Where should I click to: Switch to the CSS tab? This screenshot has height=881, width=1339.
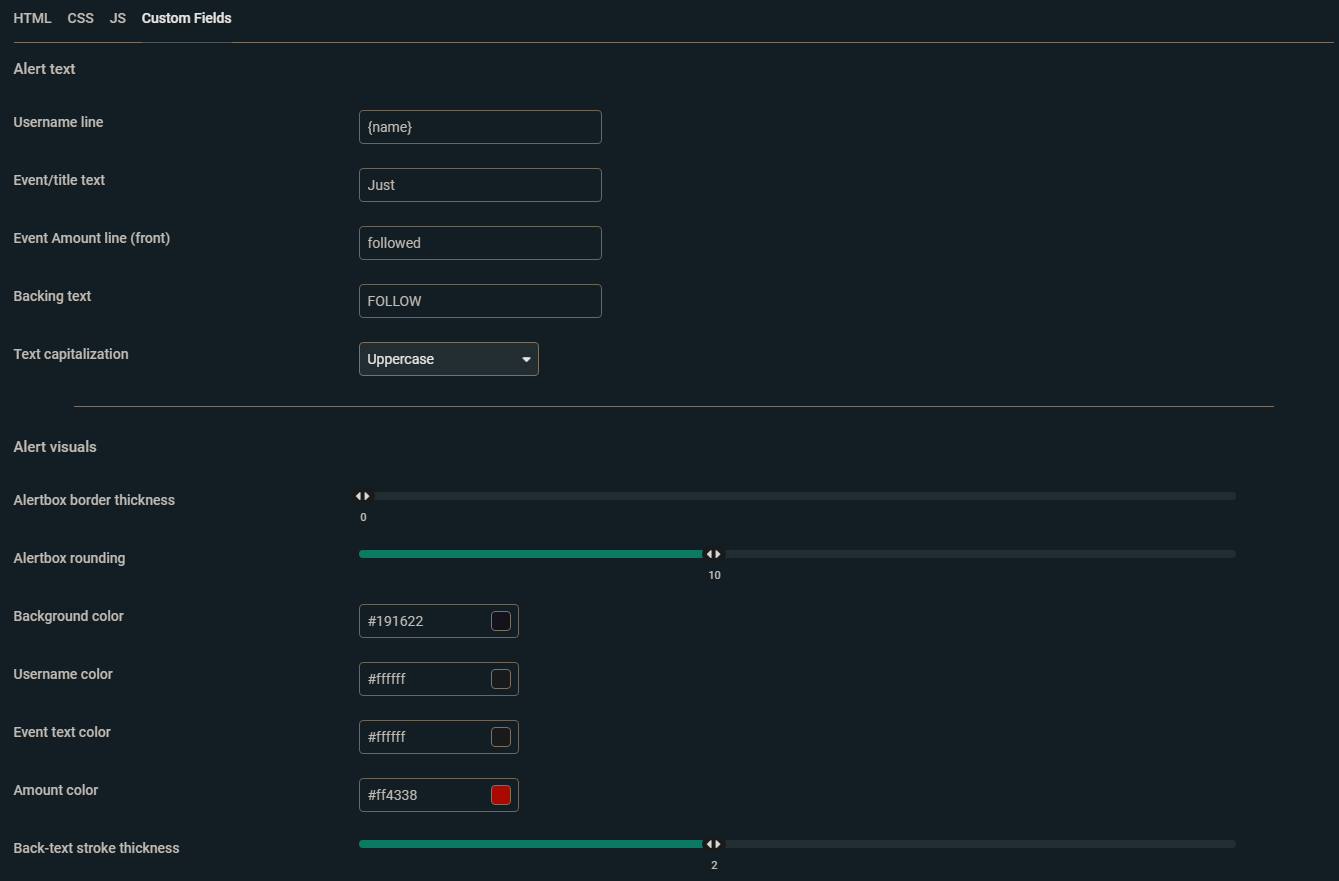tap(81, 18)
